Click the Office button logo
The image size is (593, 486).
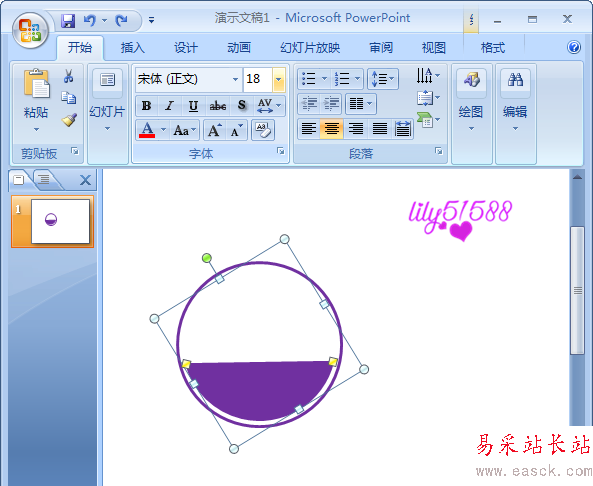pos(30,30)
